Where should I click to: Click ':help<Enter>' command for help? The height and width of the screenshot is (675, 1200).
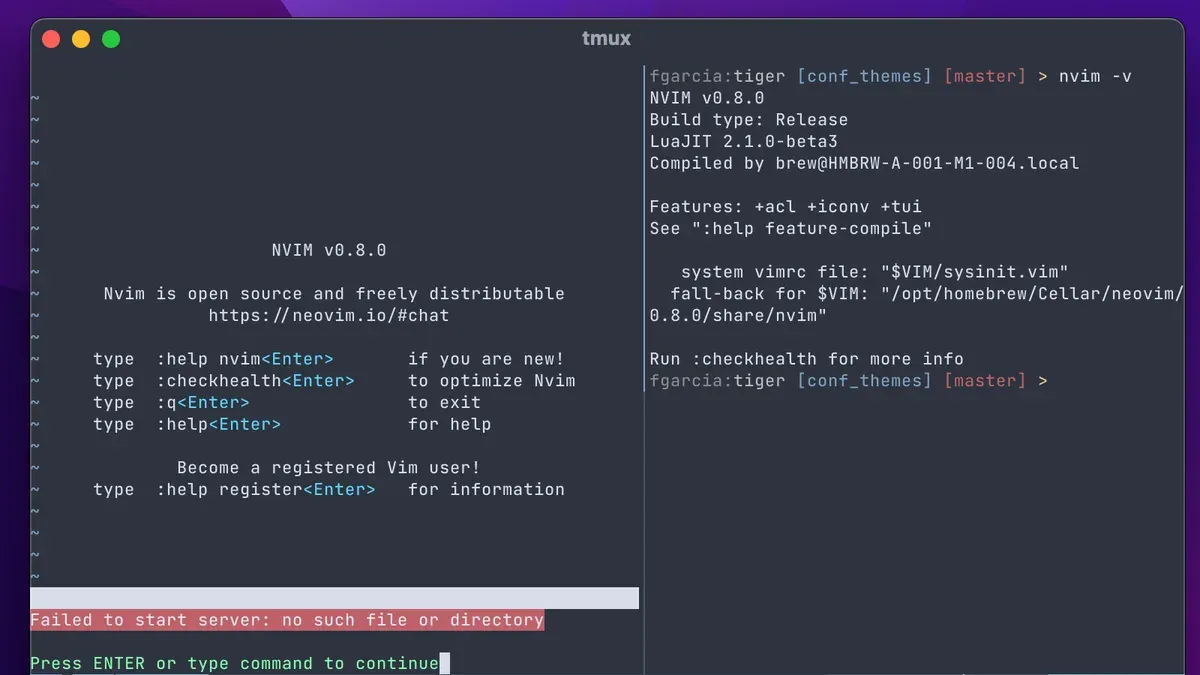click(218, 424)
